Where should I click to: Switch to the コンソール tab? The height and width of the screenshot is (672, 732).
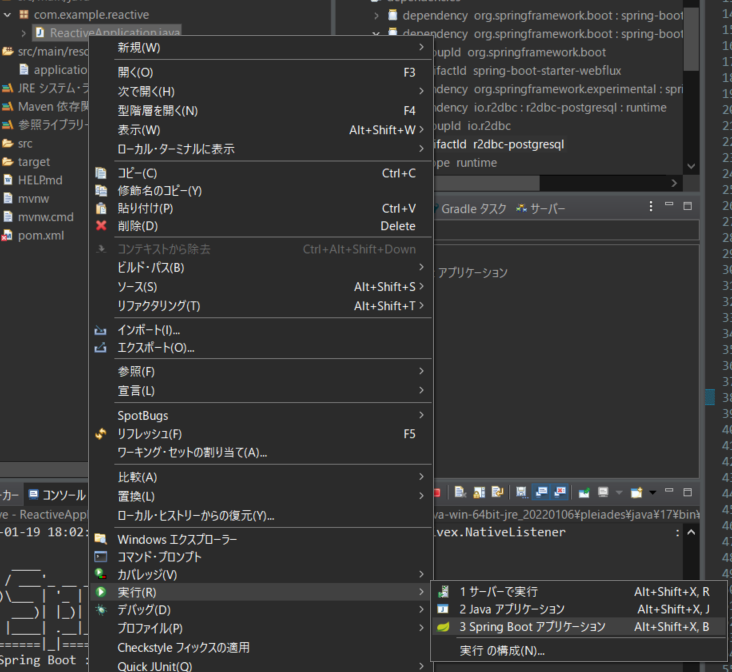click(57, 495)
